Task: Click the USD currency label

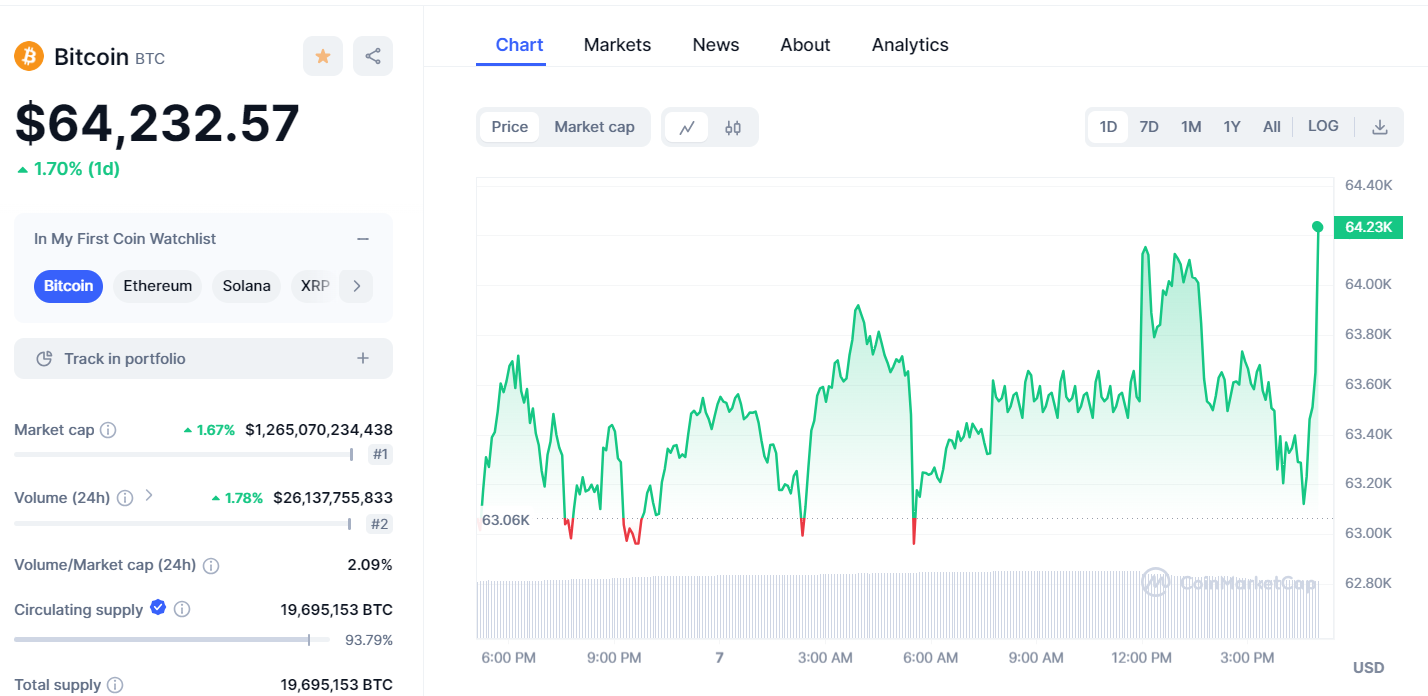Action: [1369, 667]
